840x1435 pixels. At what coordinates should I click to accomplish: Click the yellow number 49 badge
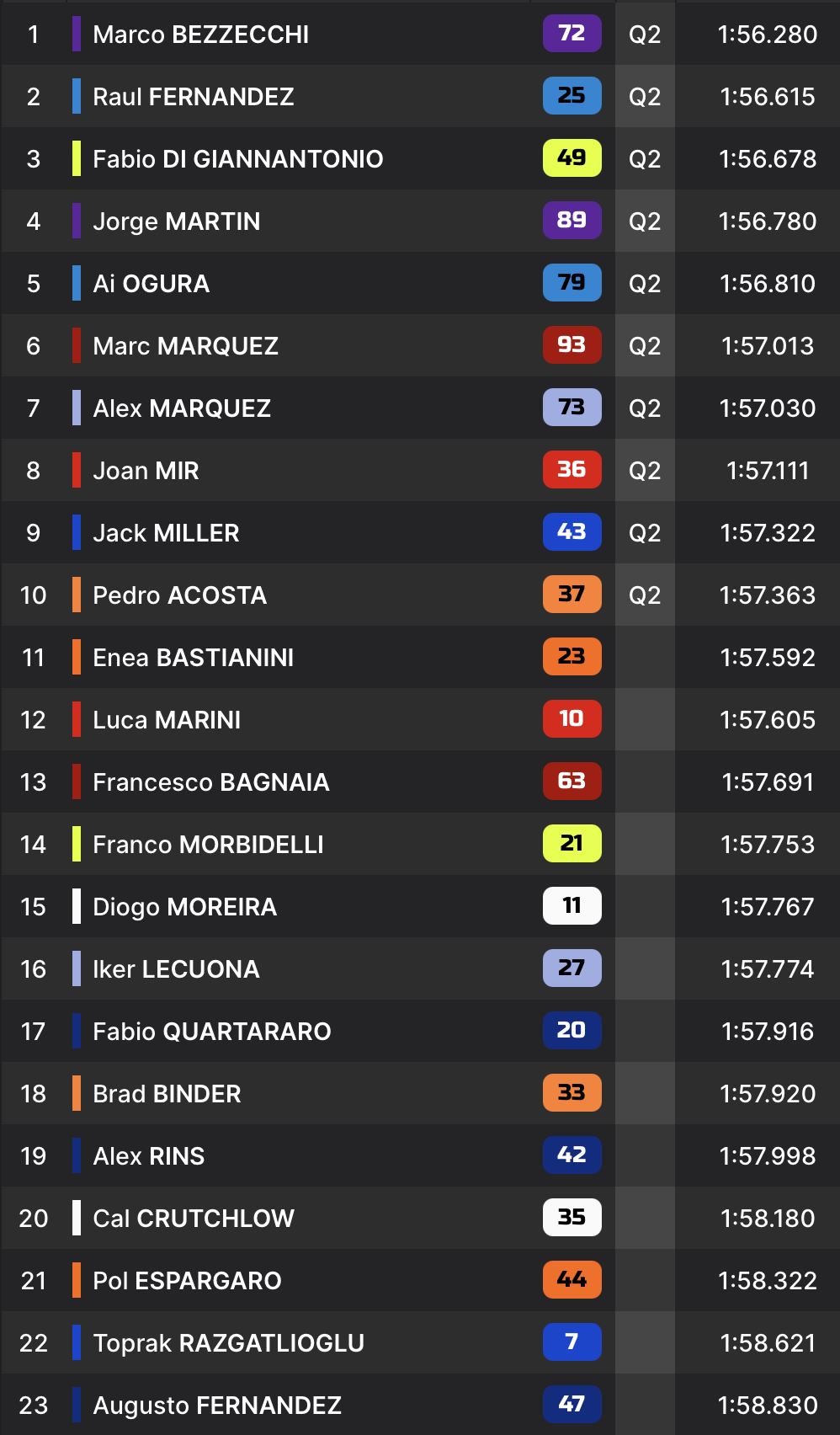(x=572, y=158)
